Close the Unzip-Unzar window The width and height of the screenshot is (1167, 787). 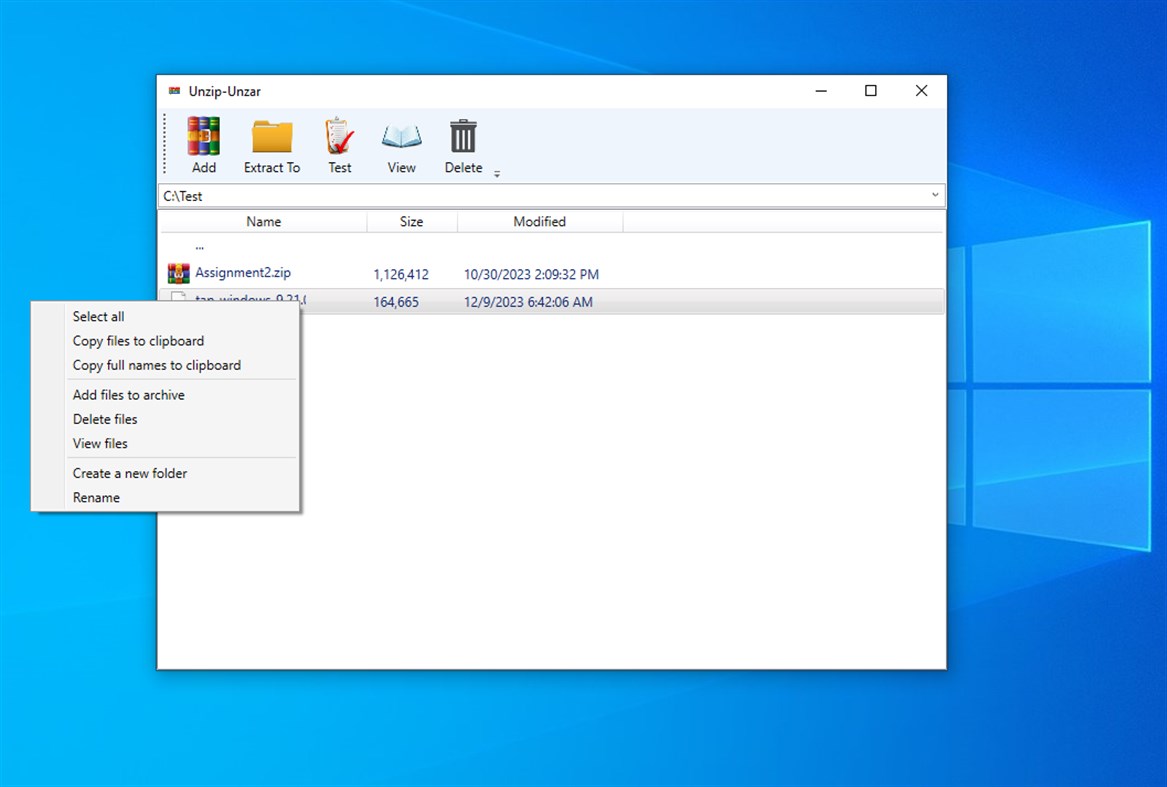[x=921, y=91]
